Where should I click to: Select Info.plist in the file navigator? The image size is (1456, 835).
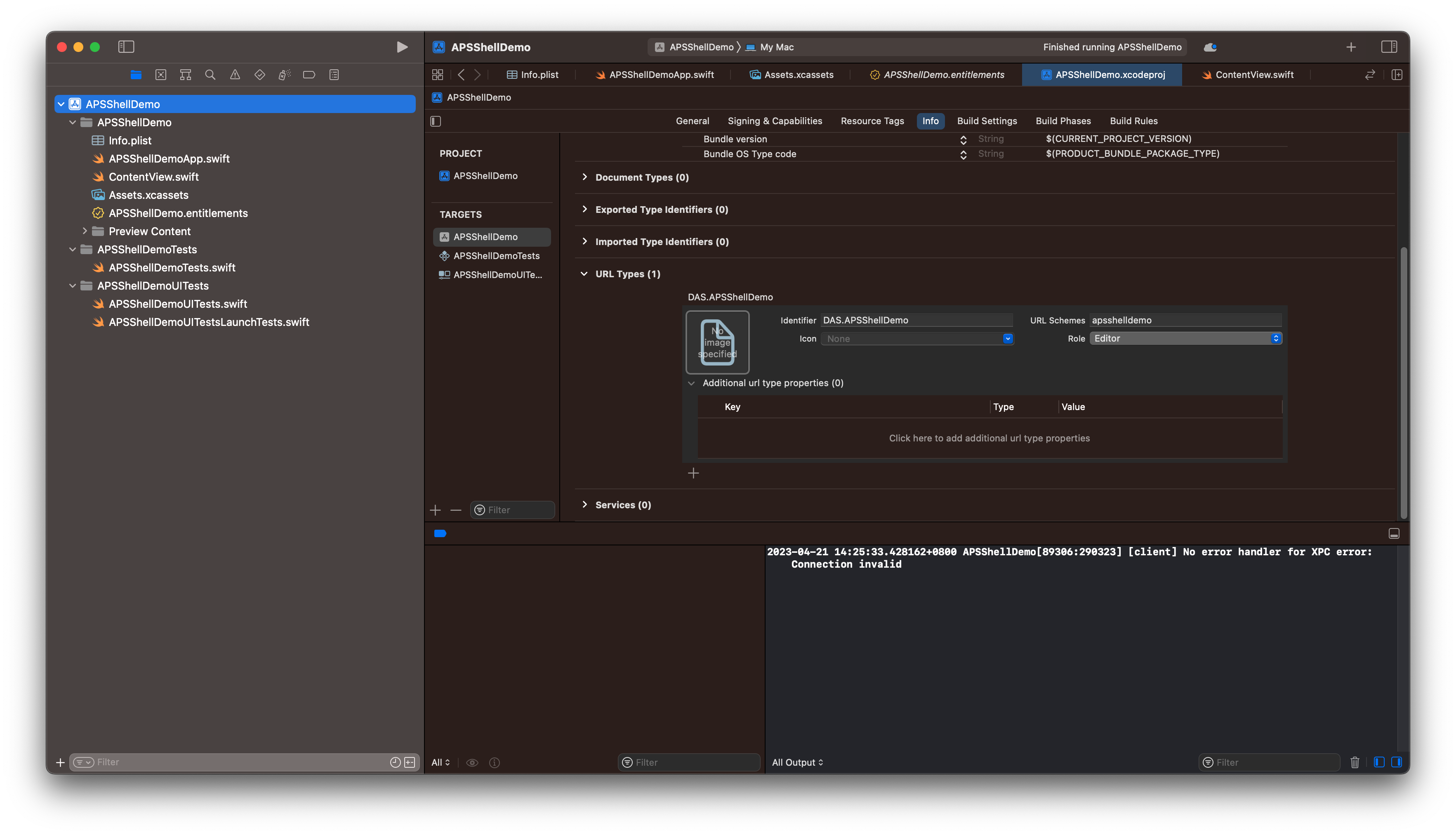point(130,141)
